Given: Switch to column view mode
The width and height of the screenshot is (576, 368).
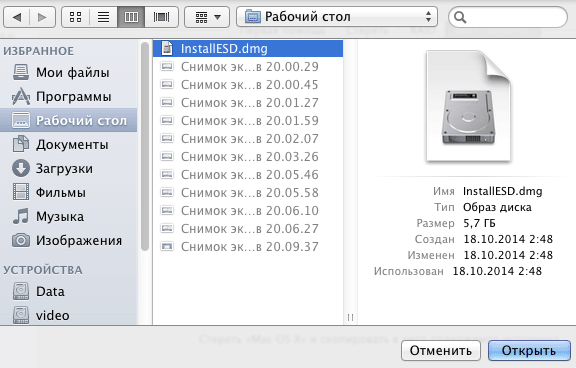Looking at the screenshot, I should point(131,17).
